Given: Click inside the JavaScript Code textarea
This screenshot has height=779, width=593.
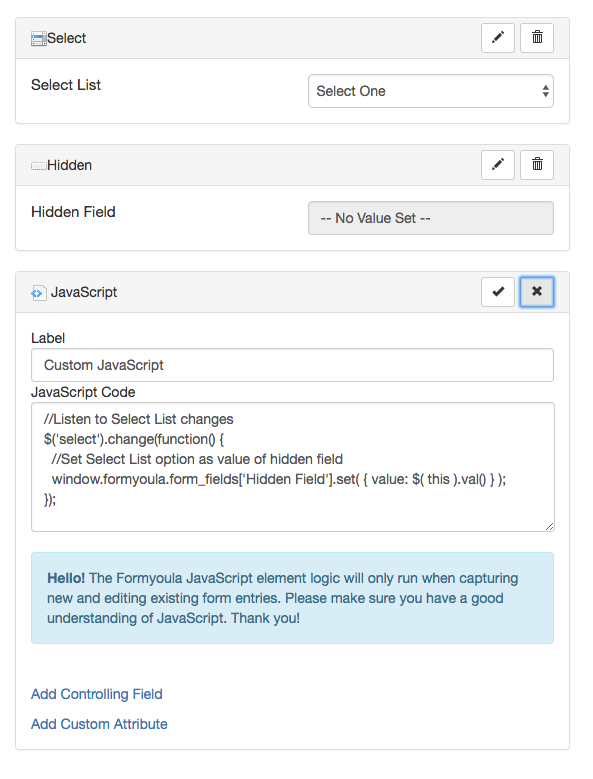Looking at the screenshot, I should click(293, 467).
